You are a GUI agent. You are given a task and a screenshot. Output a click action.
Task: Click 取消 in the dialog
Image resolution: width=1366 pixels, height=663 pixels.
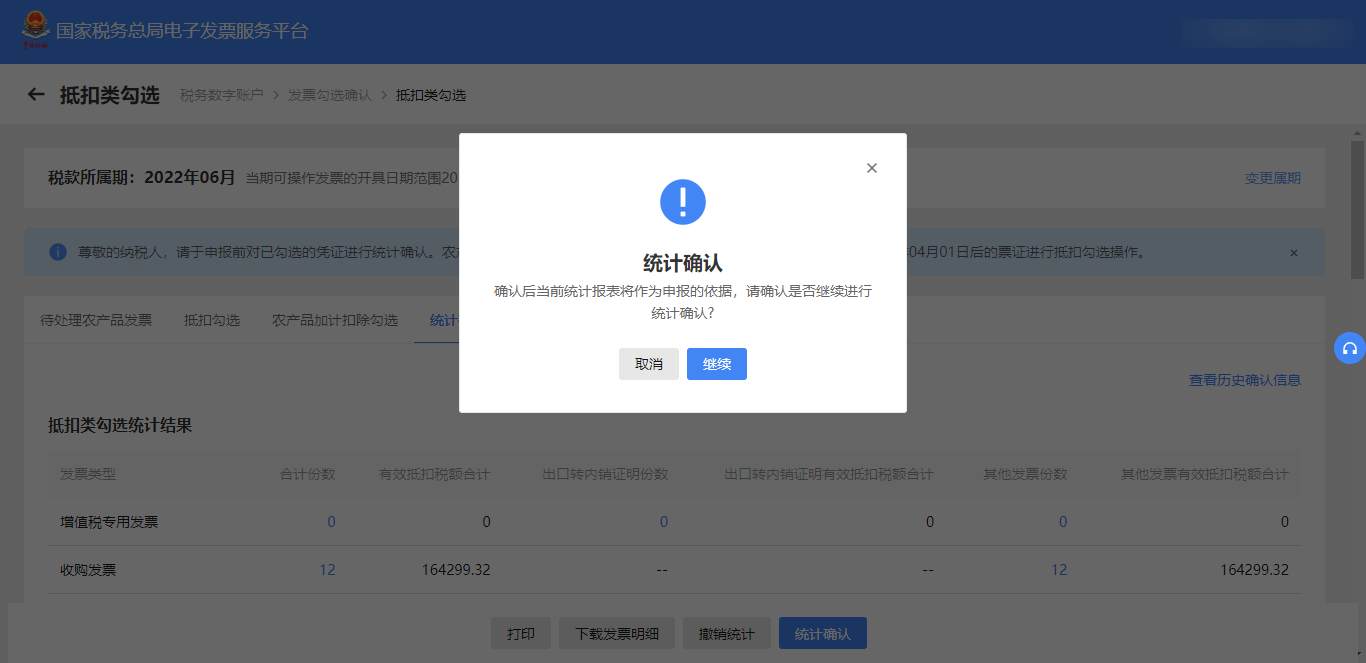point(648,364)
